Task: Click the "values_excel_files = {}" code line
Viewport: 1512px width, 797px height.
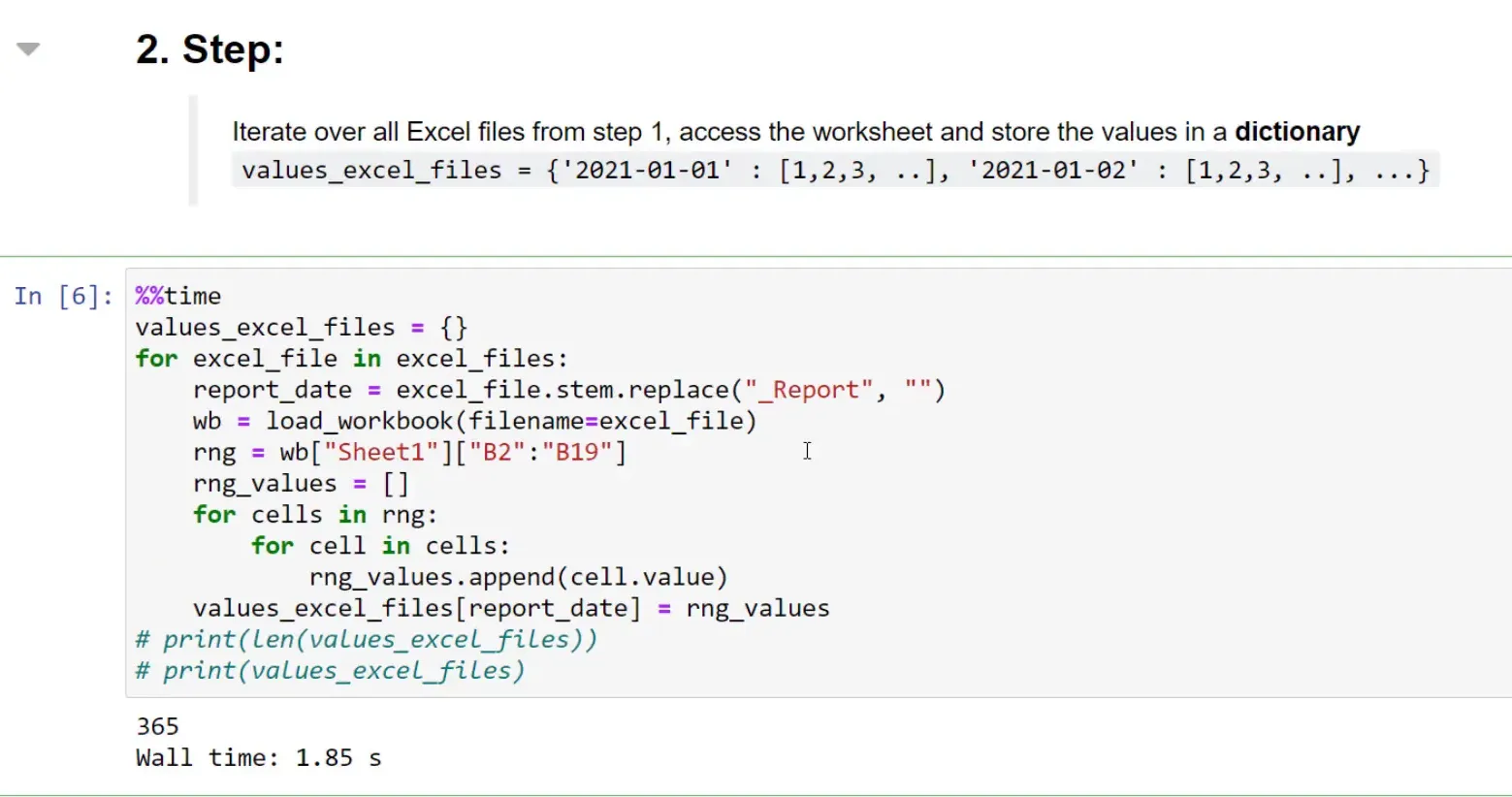Action: pos(301,327)
